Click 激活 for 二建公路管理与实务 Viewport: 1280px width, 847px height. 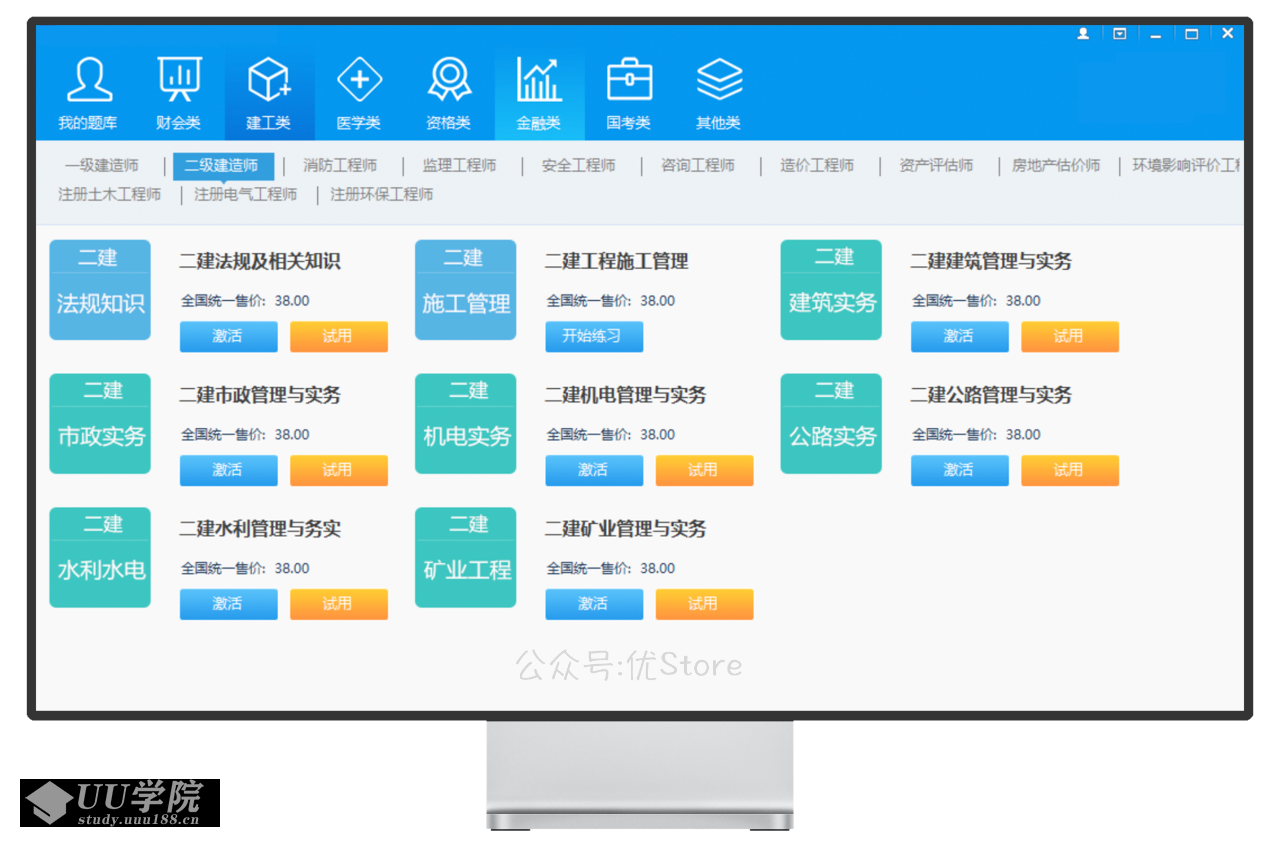tap(959, 471)
